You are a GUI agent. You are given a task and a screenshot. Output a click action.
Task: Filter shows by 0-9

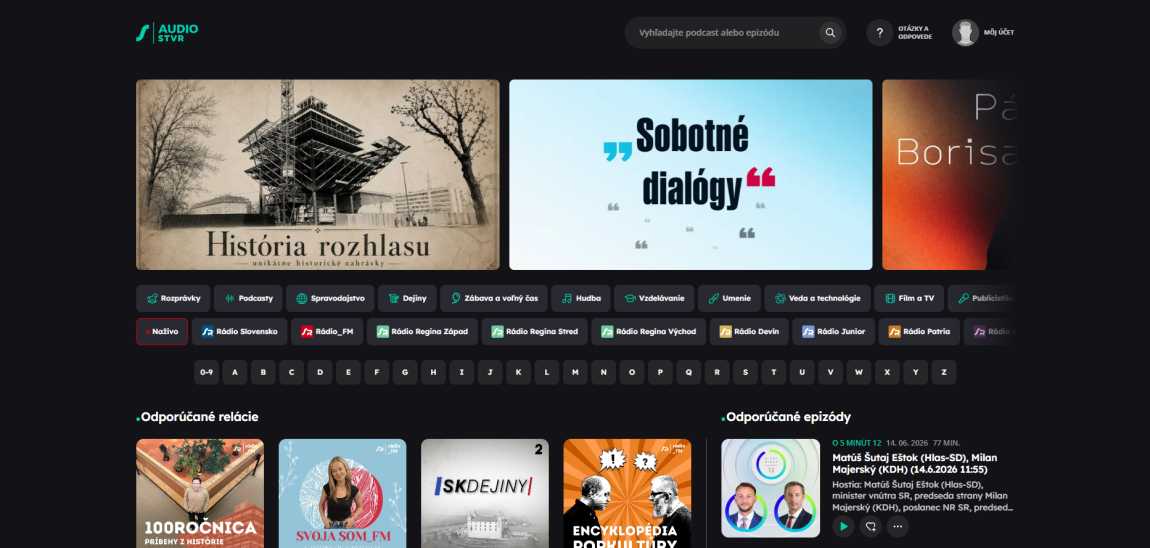[206, 372]
